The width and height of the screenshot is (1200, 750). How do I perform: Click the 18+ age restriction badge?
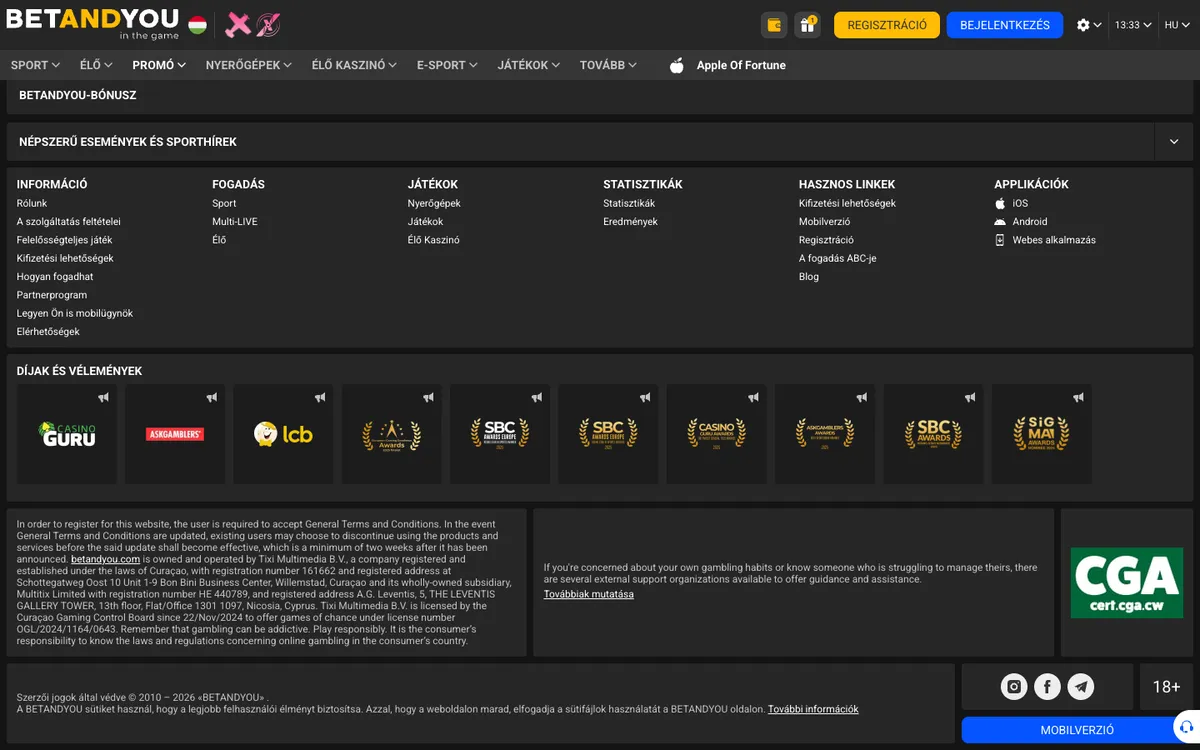pos(1166,687)
